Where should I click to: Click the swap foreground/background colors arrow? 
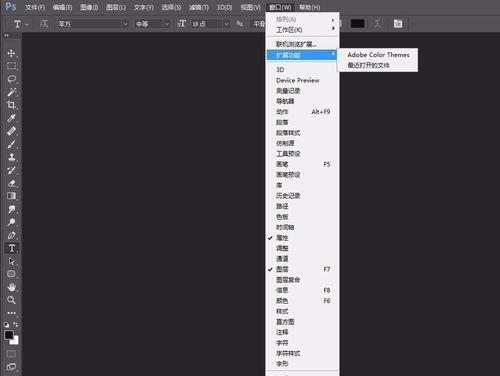click(16, 324)
